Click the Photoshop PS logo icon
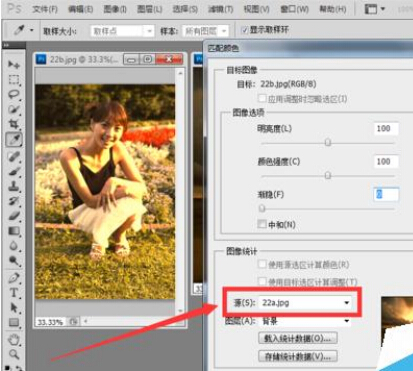413x371 pixels. click(x=14, y=8)
